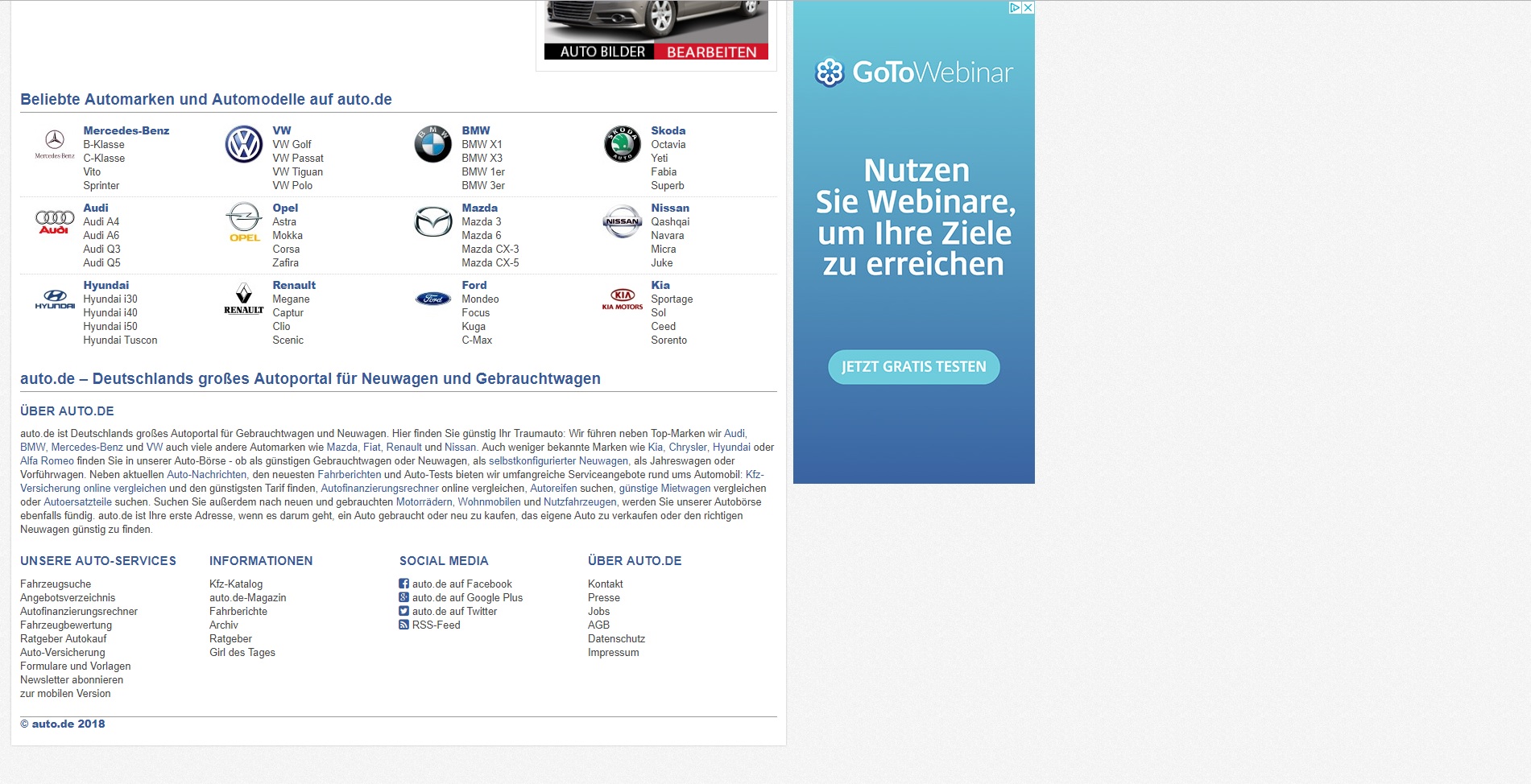Open Newsletter abonnieren footer link
The width and height of the screenshot is (1531, 784).
coord(72,679)
